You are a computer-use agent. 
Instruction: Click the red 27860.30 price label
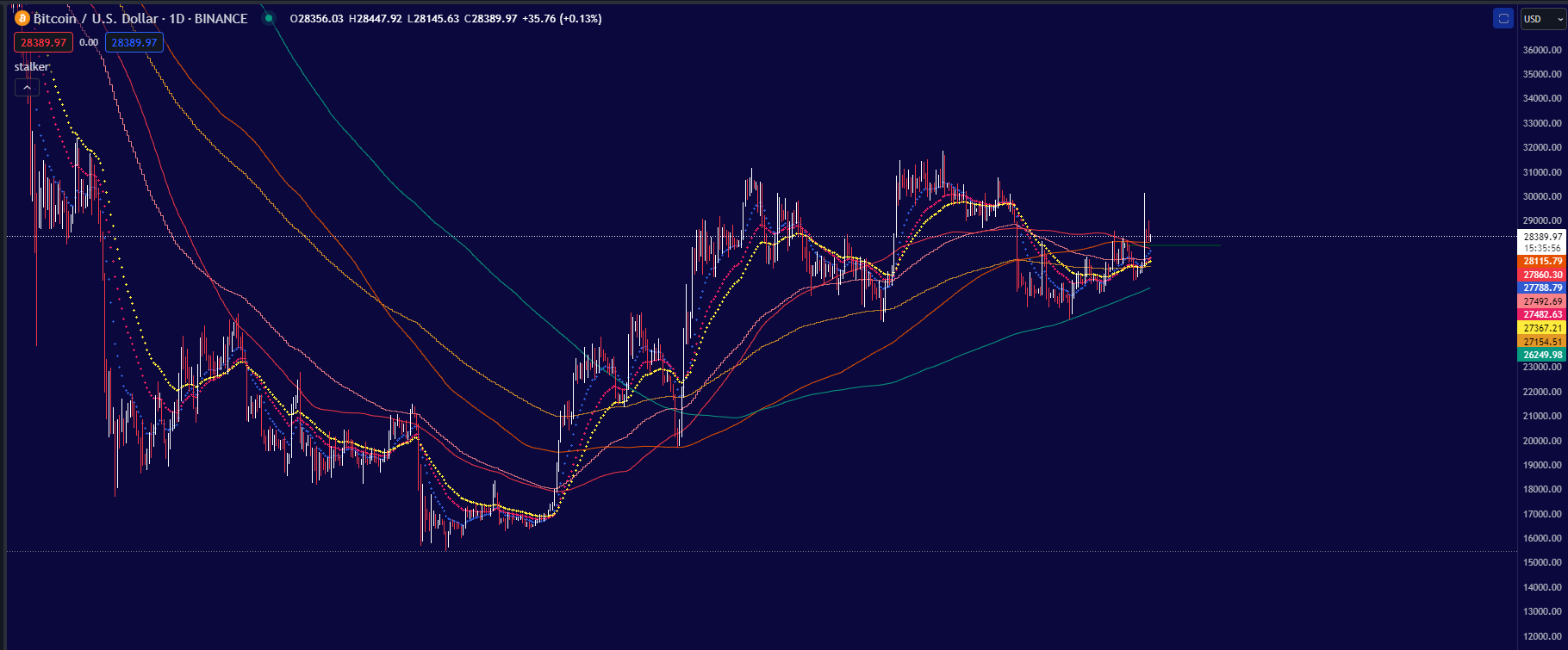(1540, 275)
